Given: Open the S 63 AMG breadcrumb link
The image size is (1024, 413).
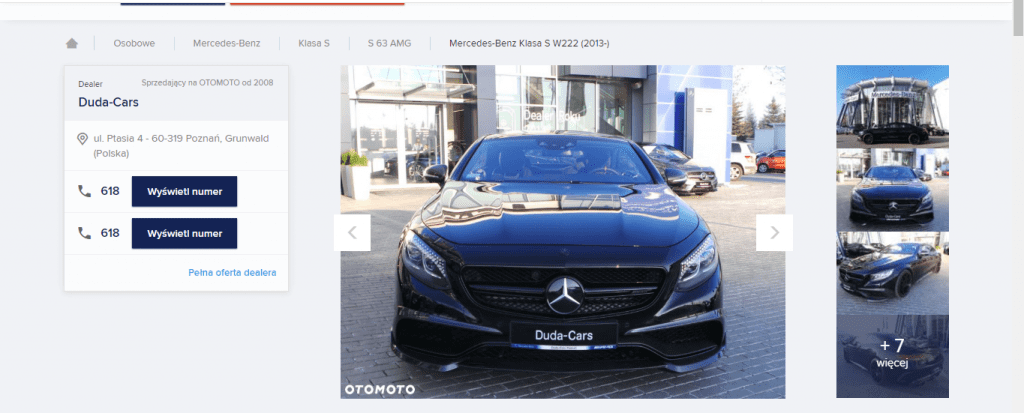Looking at the screenshot, I should click(389, 44).
